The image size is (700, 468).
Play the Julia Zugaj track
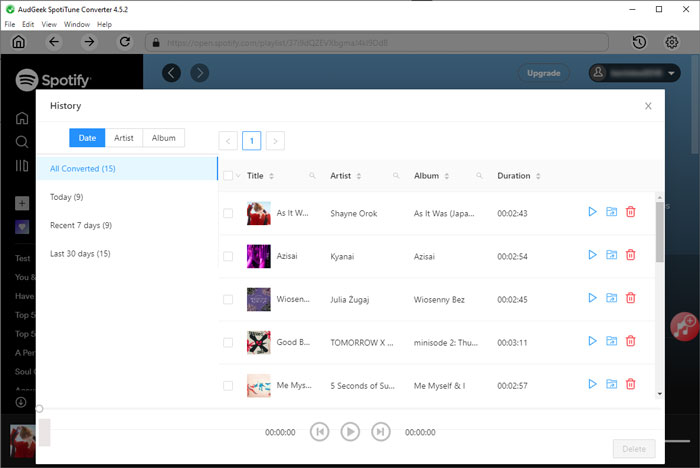coord(592,298)
